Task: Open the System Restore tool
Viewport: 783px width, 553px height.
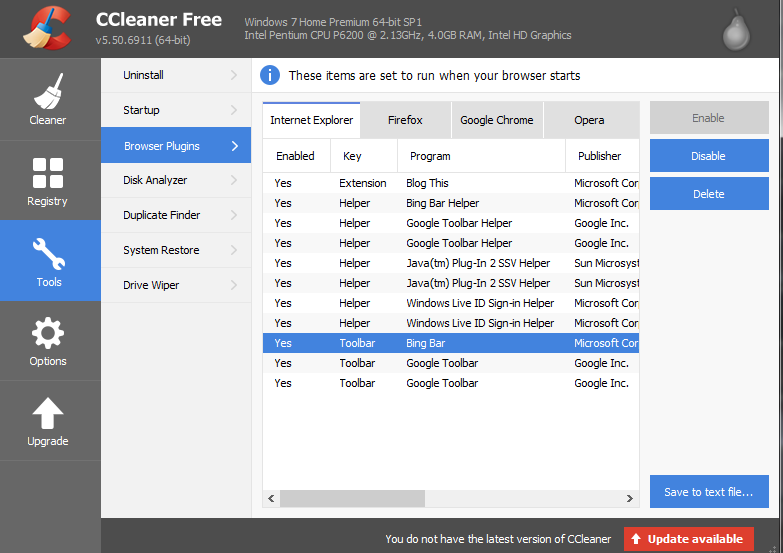Action: [x=176, y=250]
